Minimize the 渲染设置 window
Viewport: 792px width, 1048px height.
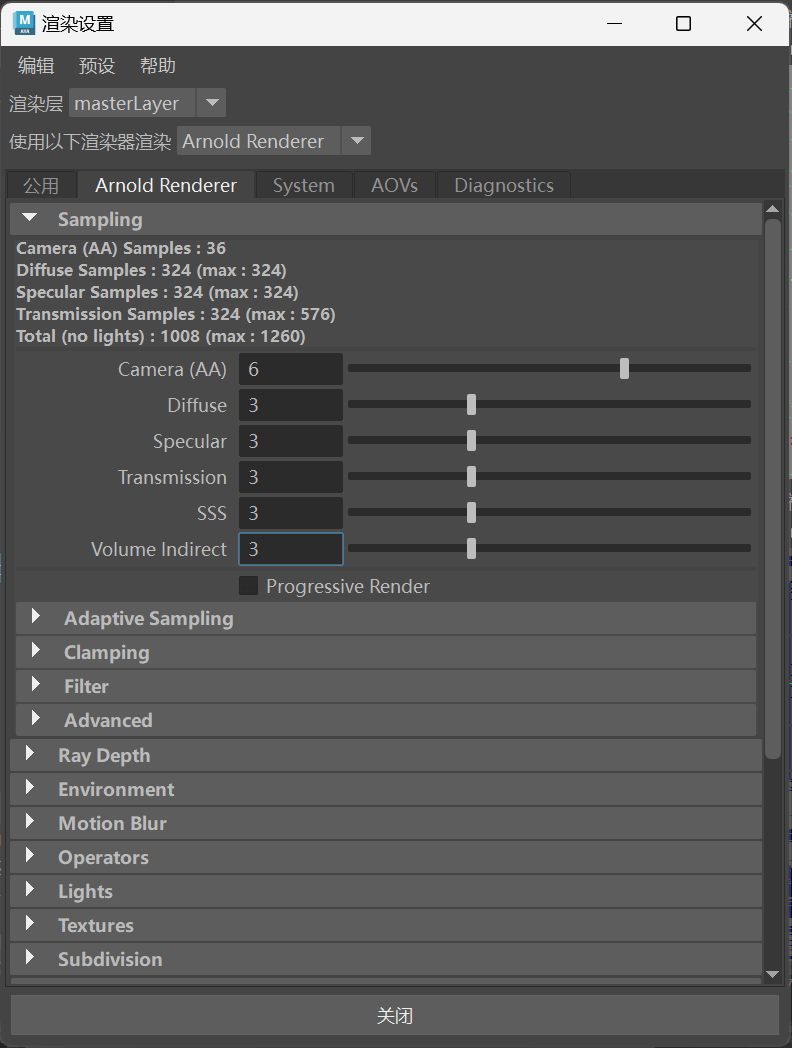(614, 23)
